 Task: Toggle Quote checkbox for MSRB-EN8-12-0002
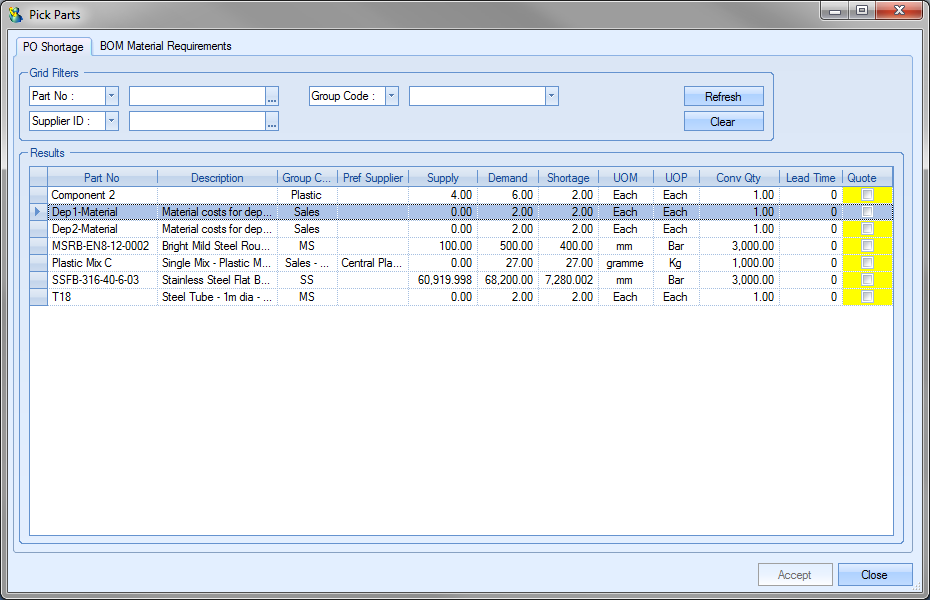point(867,246)
